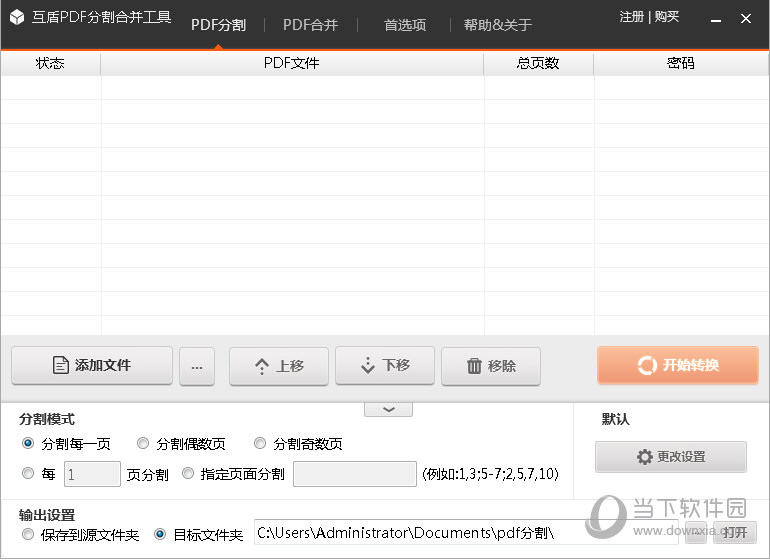
Task: Start conversion with 开始转换
Action: point(678,365)
